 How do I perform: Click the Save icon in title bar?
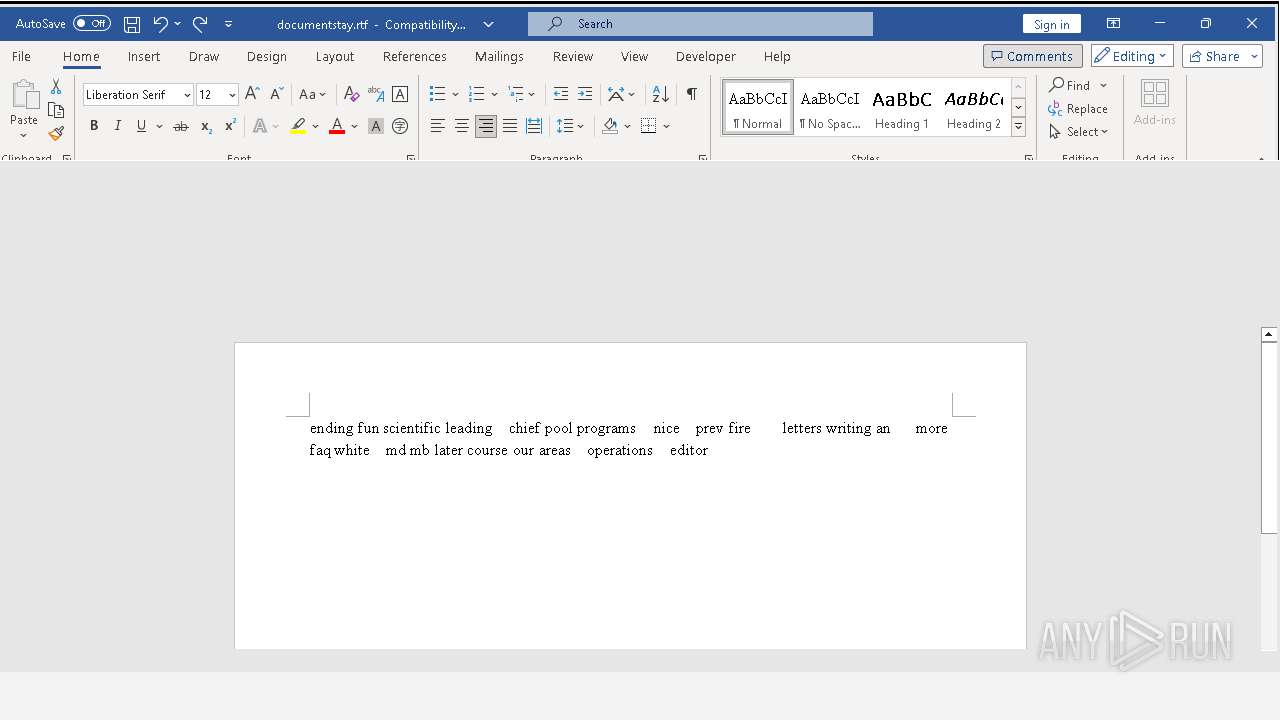click(131, 24)
